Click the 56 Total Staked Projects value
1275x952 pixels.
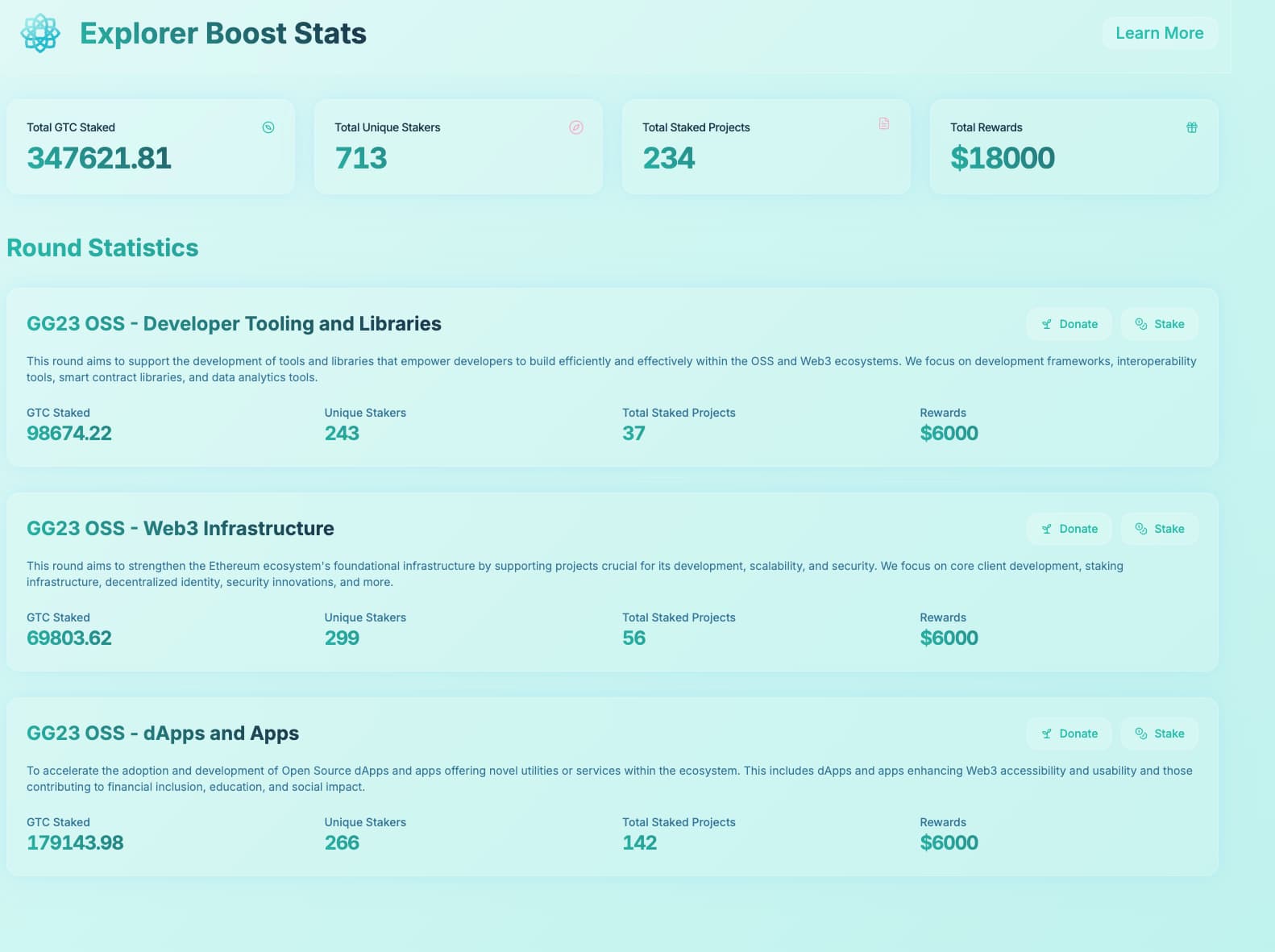point(633,638)
